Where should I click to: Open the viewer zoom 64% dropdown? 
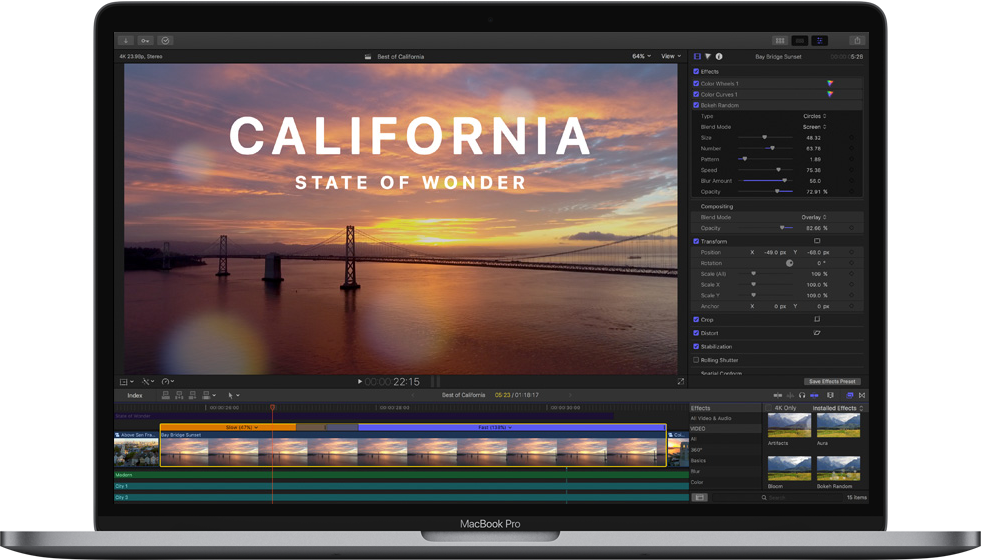(641, 56)
